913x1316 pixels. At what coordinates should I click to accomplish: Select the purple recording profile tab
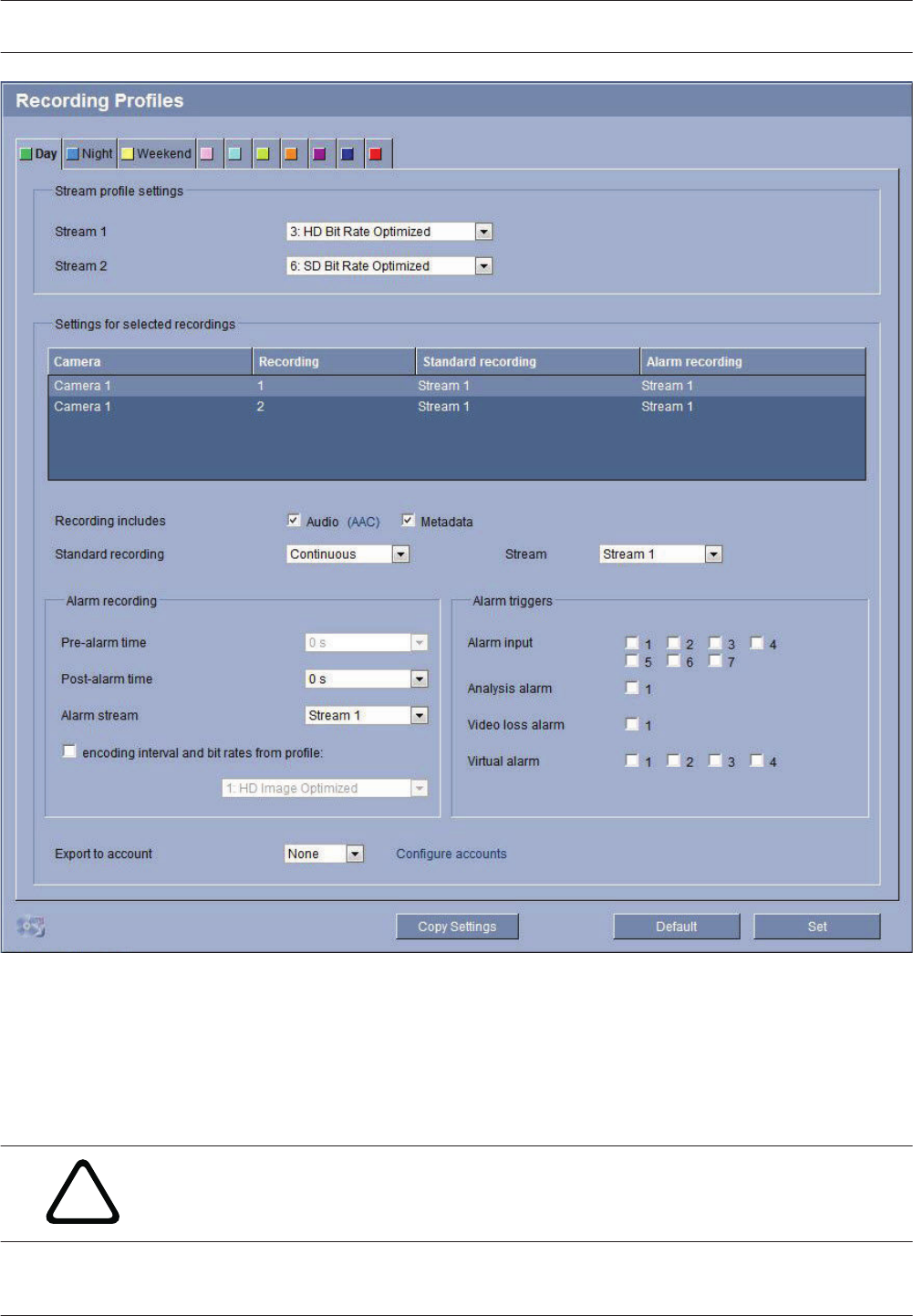[319, 154]
